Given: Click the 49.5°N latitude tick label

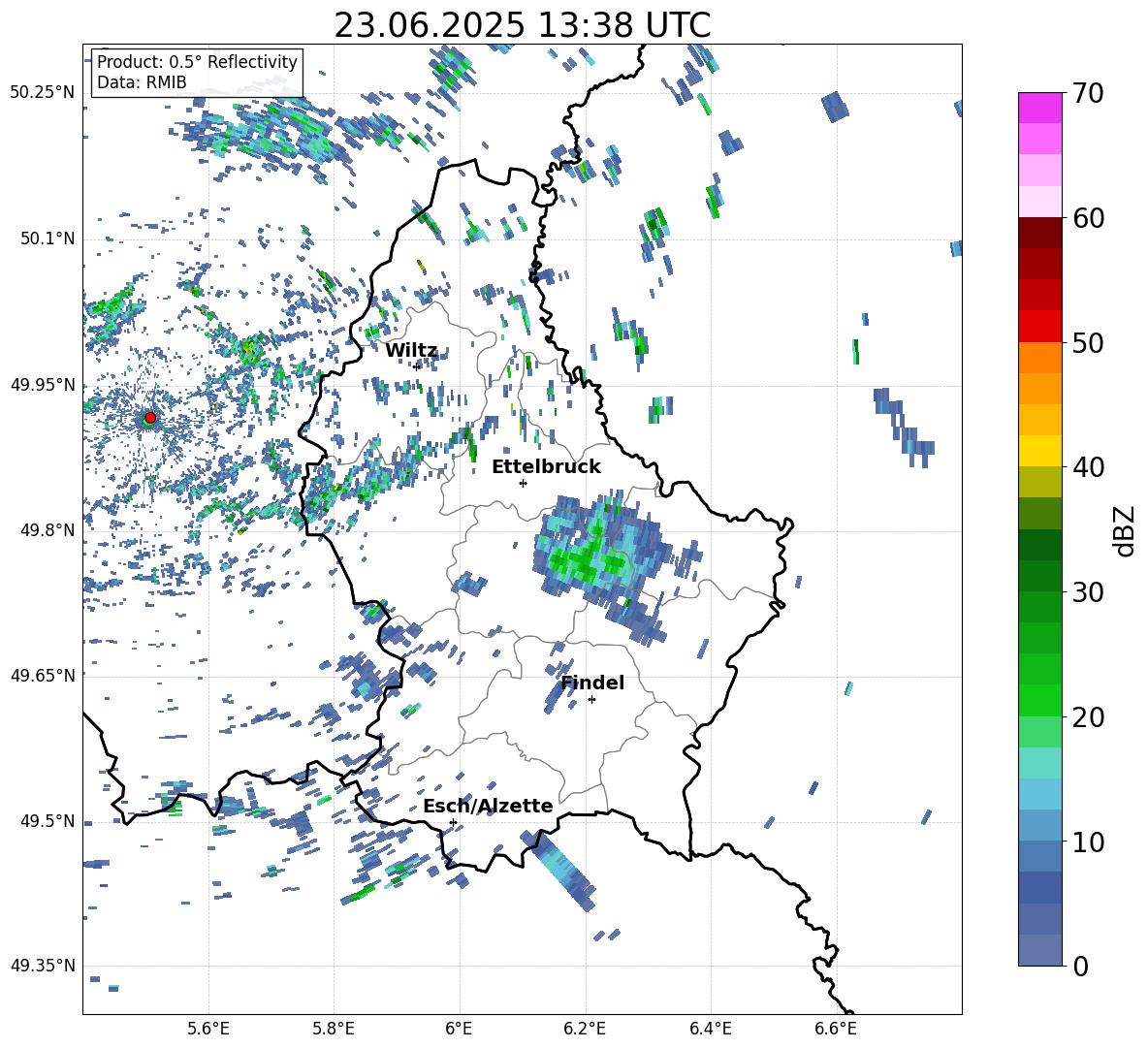Looking at the screenshot, I should 48,820.
